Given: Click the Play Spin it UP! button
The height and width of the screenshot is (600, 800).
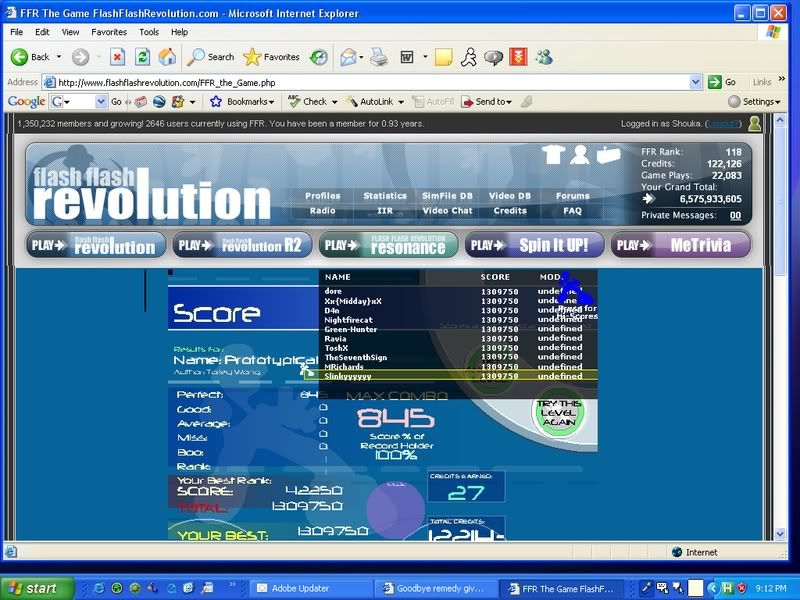Looking at the screenshot, I should 532,245.
